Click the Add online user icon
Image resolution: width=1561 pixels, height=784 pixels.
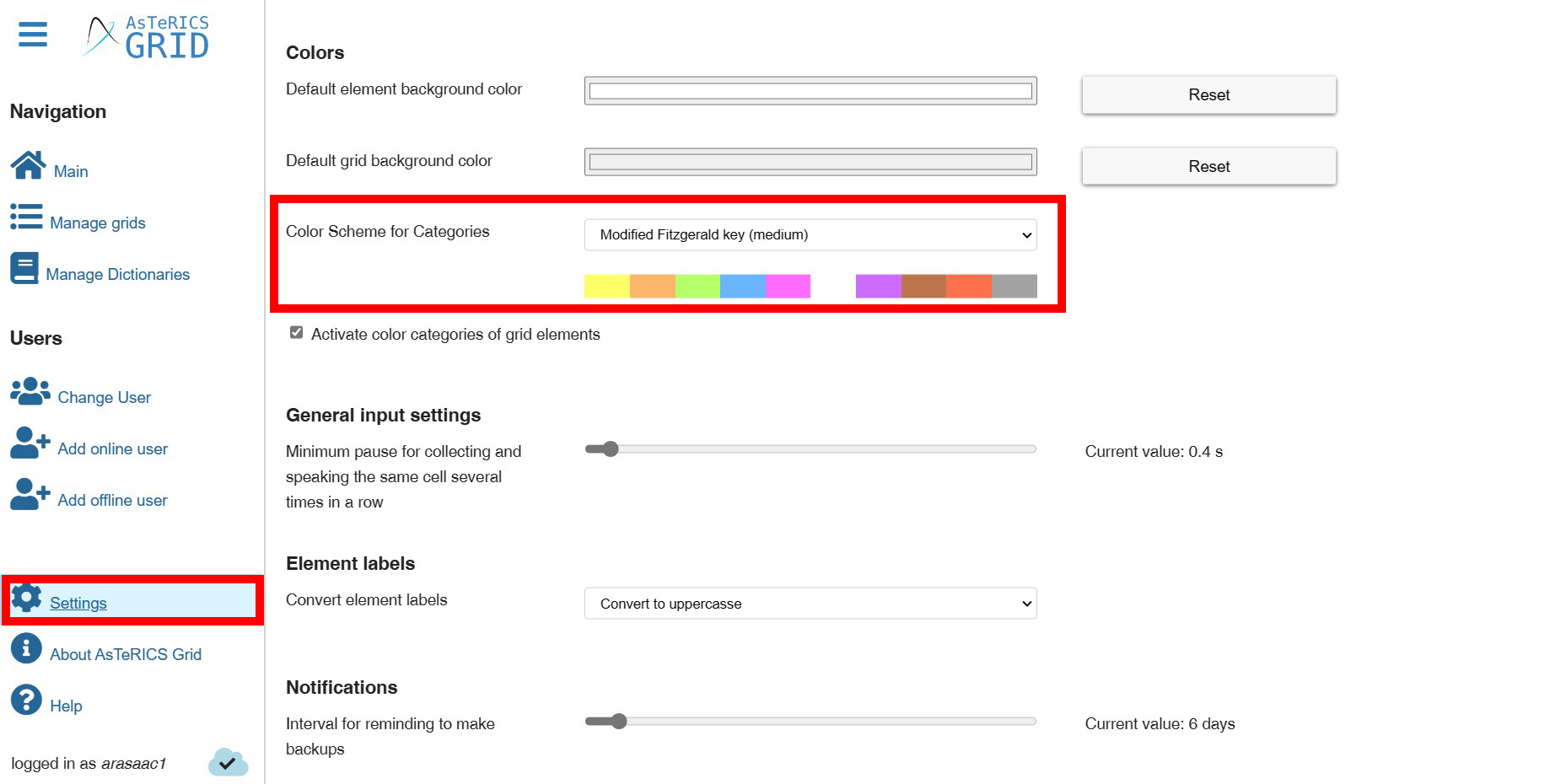coord(30,443)
